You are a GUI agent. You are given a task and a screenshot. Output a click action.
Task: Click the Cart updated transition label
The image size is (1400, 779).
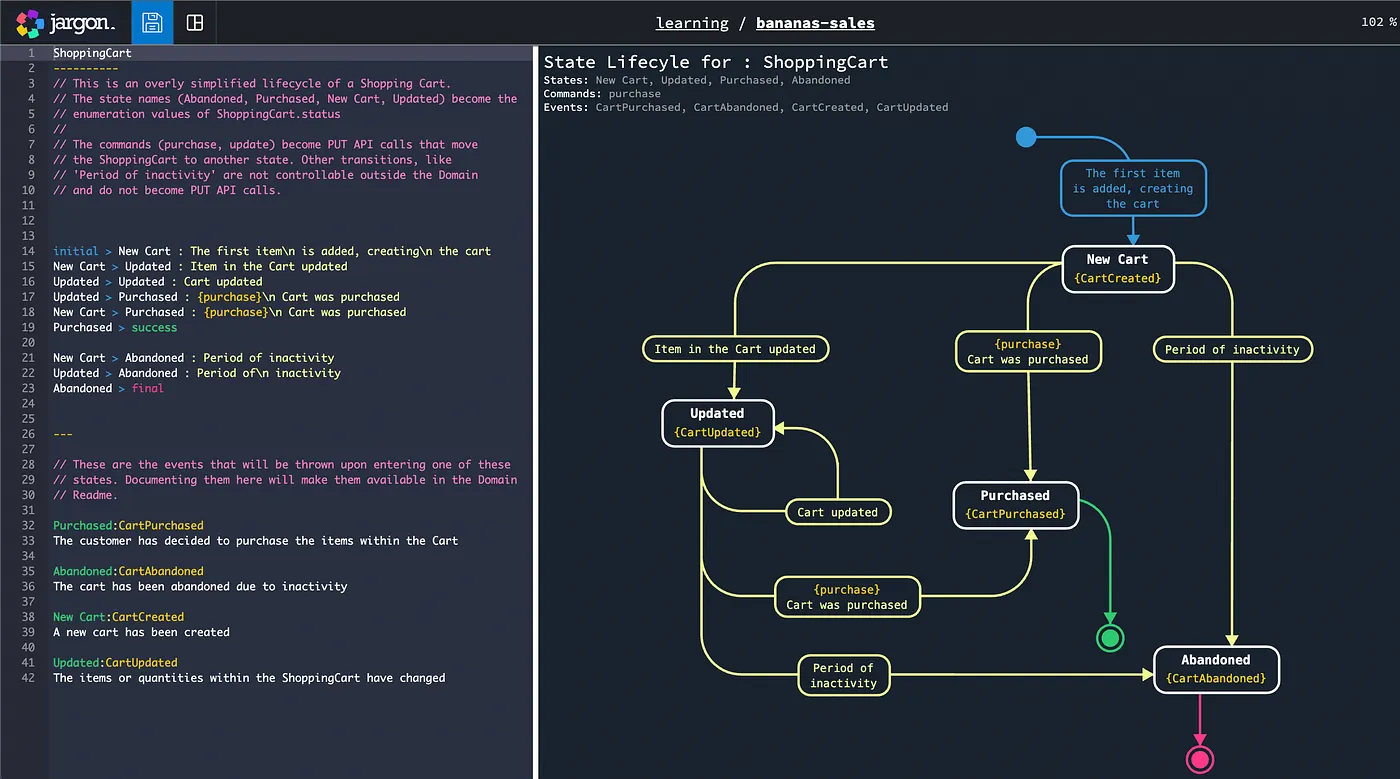click(x=838, y=511)
